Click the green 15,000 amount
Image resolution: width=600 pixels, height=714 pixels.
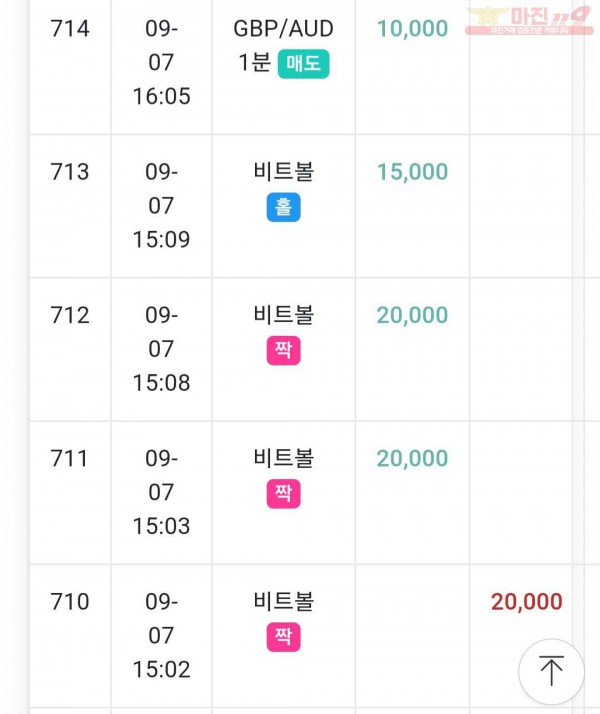412,172
